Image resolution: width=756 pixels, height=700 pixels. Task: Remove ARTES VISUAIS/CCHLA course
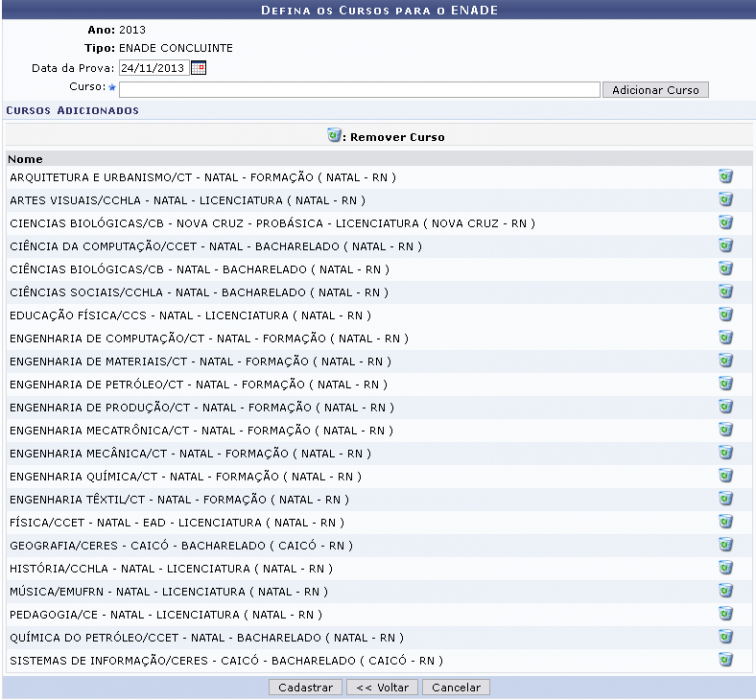[727, 200]
